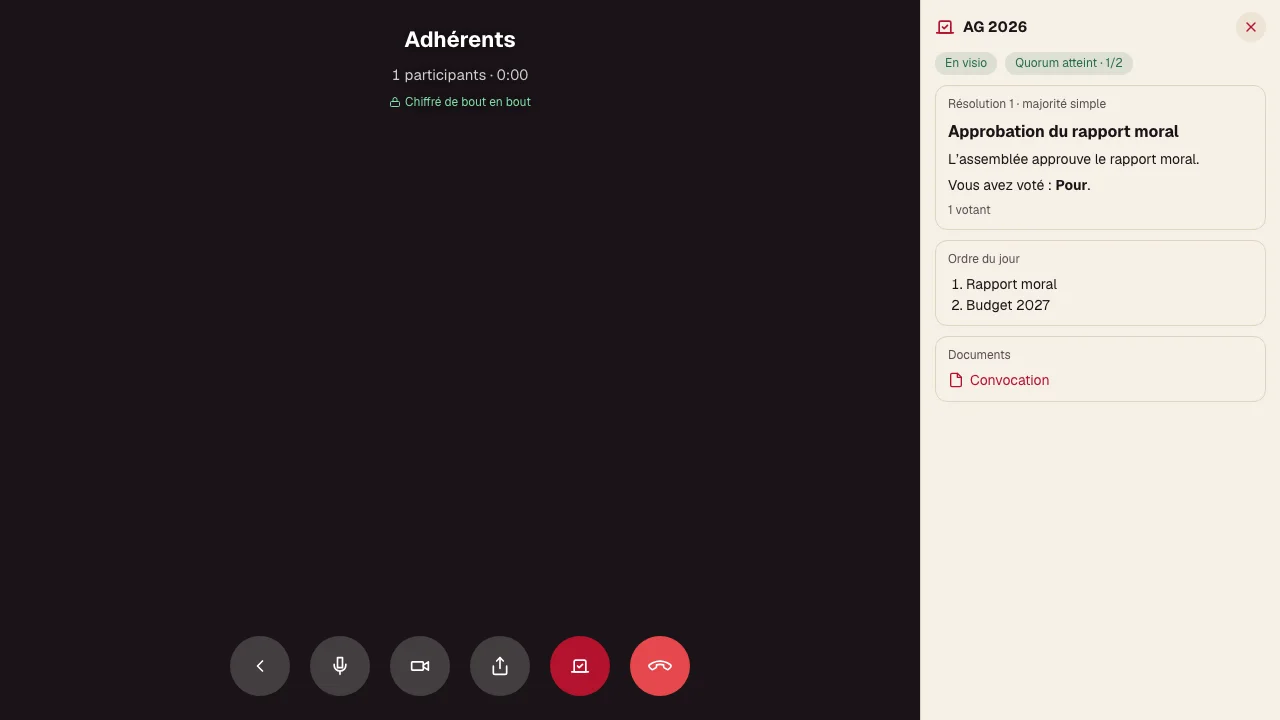Click Approbation du rapport moral heading
This screenshot has height=720, width=1280.
[x=1063, y=131]
